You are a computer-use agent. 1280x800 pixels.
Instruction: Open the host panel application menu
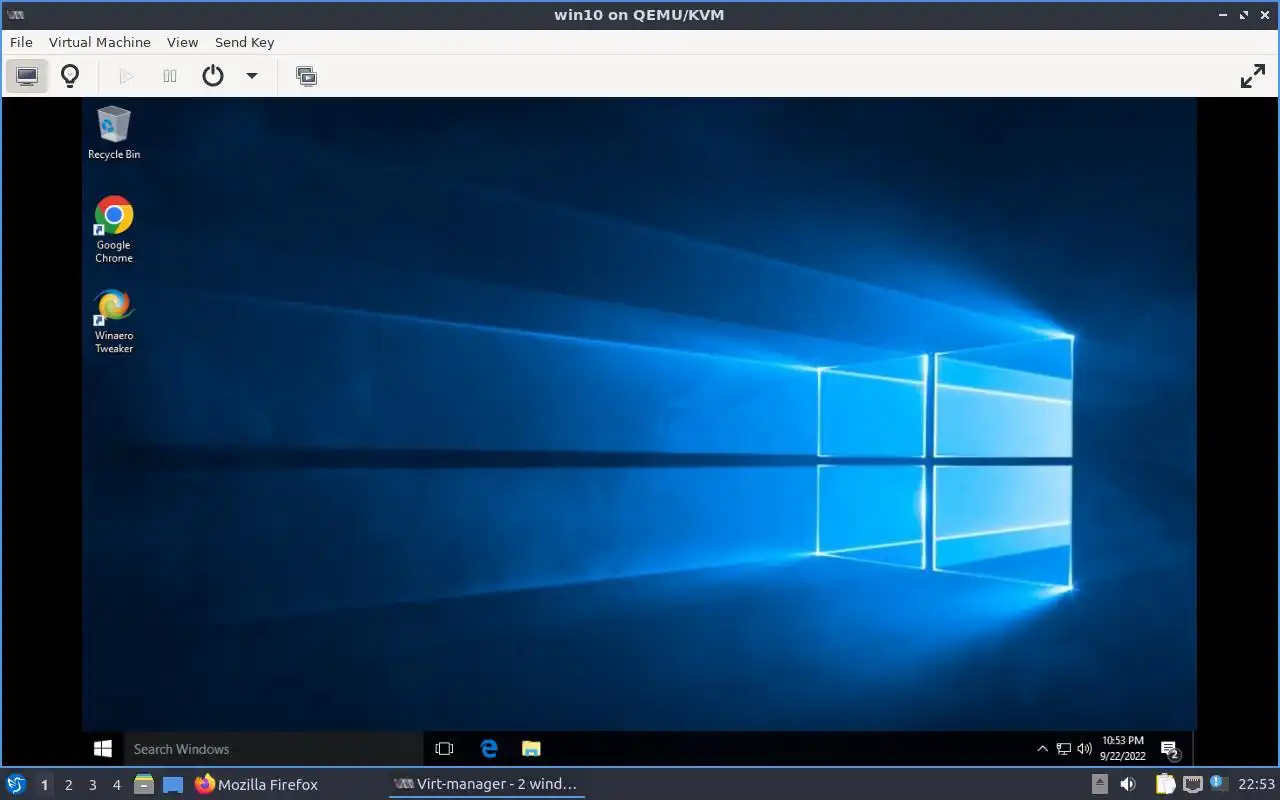pyautogui.click(x=15, y=784)
